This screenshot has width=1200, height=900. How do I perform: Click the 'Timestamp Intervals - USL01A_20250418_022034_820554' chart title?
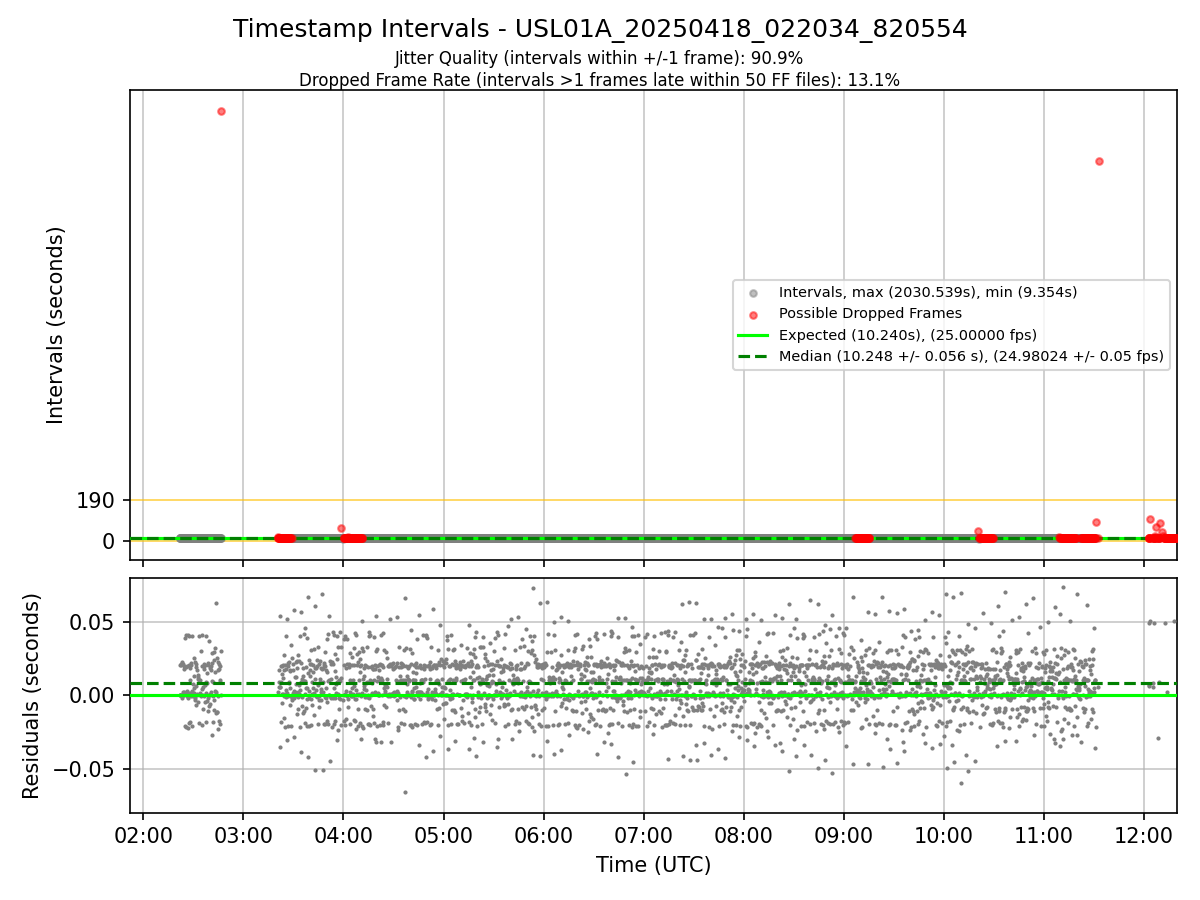600,29
